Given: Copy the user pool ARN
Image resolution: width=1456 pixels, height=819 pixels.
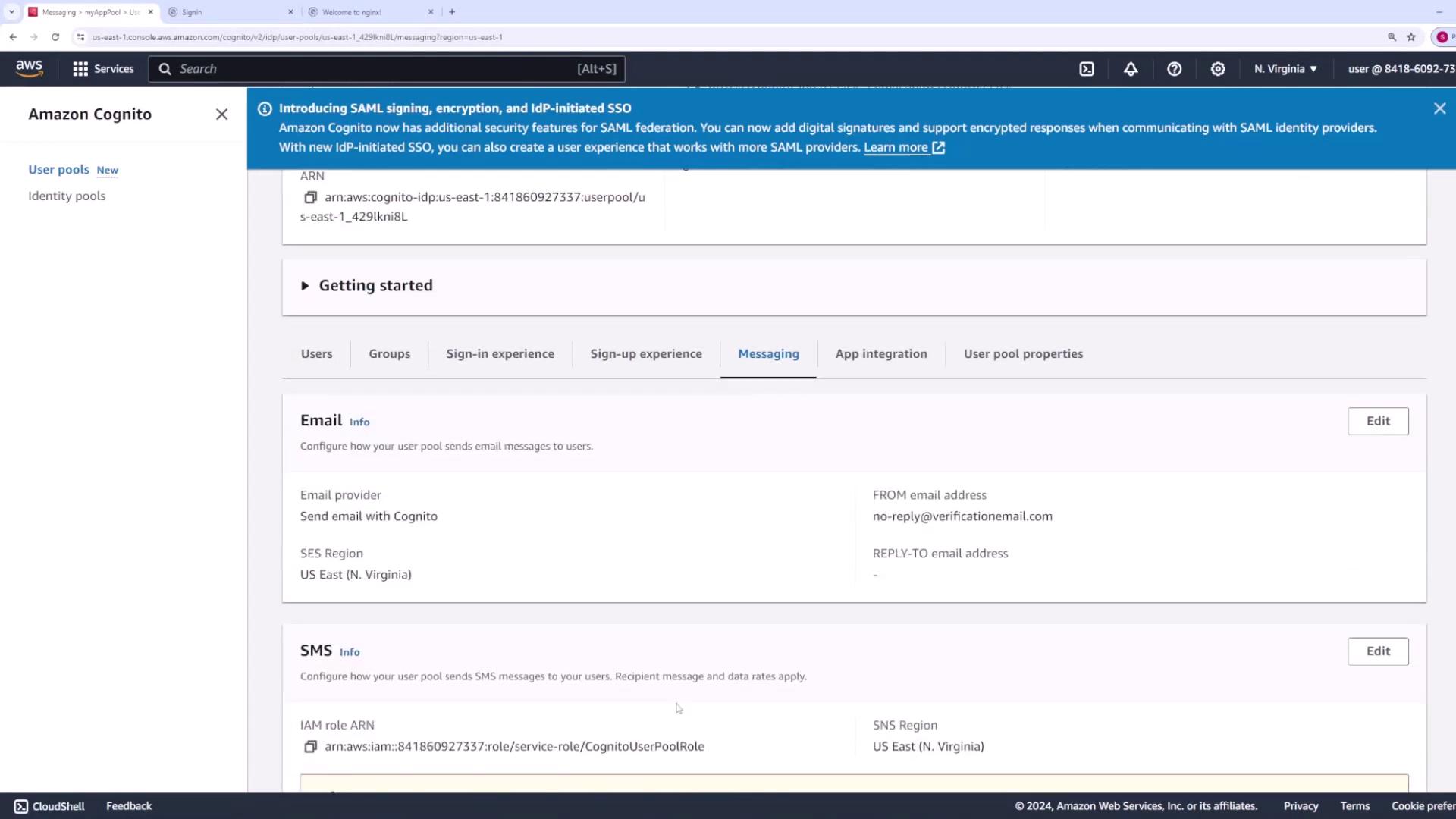Looking at the screenshot, I should (x=310, y=197).
